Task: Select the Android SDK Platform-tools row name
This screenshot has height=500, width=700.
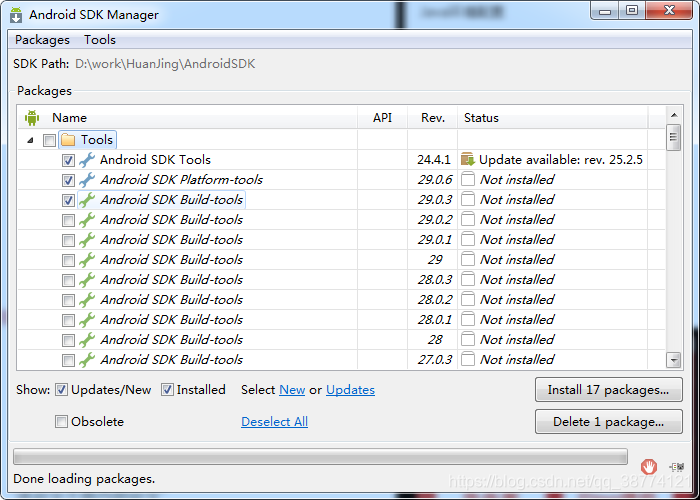Action: point(181,180)
